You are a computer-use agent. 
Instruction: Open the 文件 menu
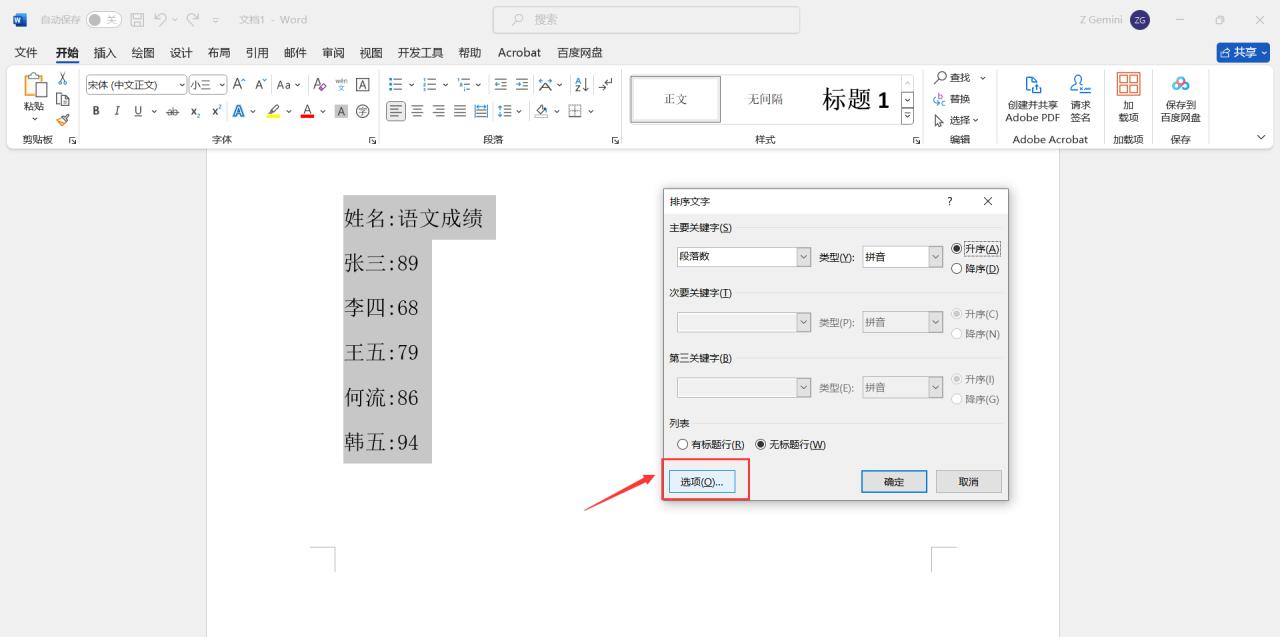[26, 52]
